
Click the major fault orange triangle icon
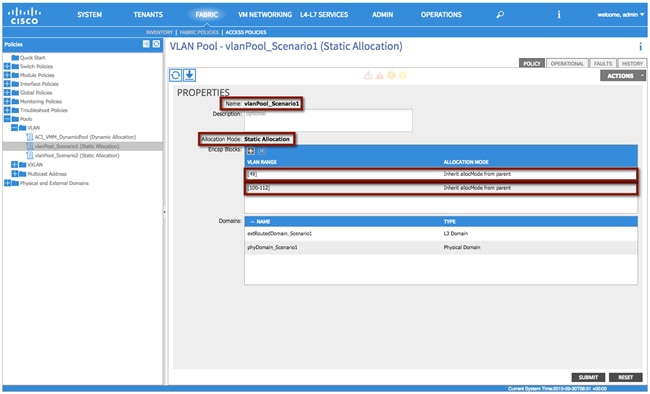click(379, 75)
